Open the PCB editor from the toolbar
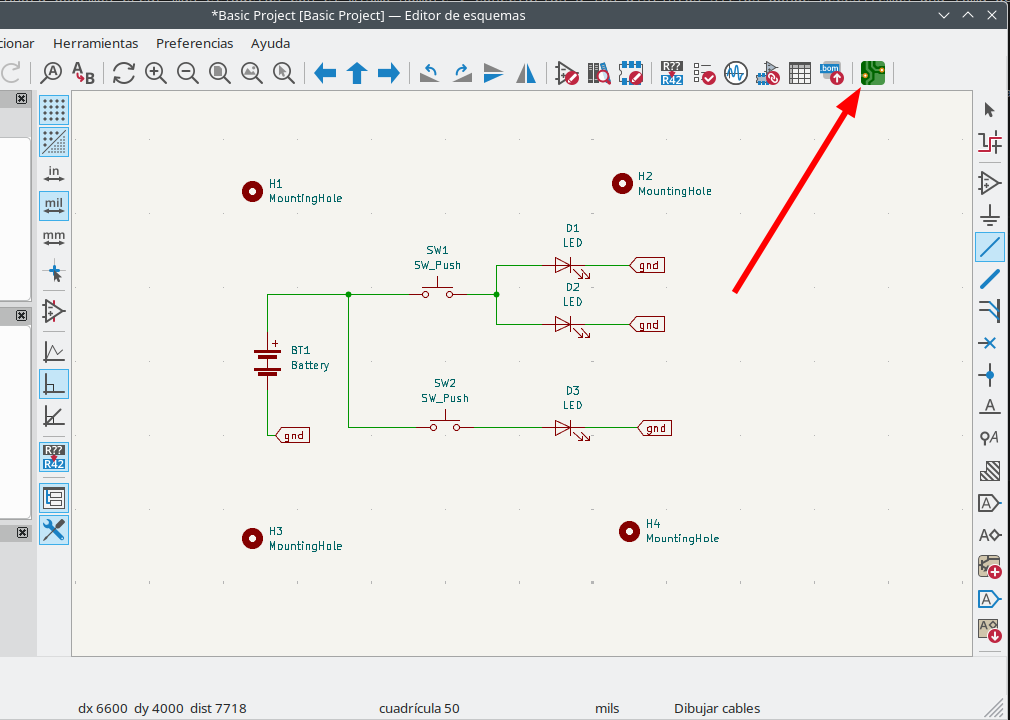The height and width of the screenshot is (720, 1010). [873, 73]
